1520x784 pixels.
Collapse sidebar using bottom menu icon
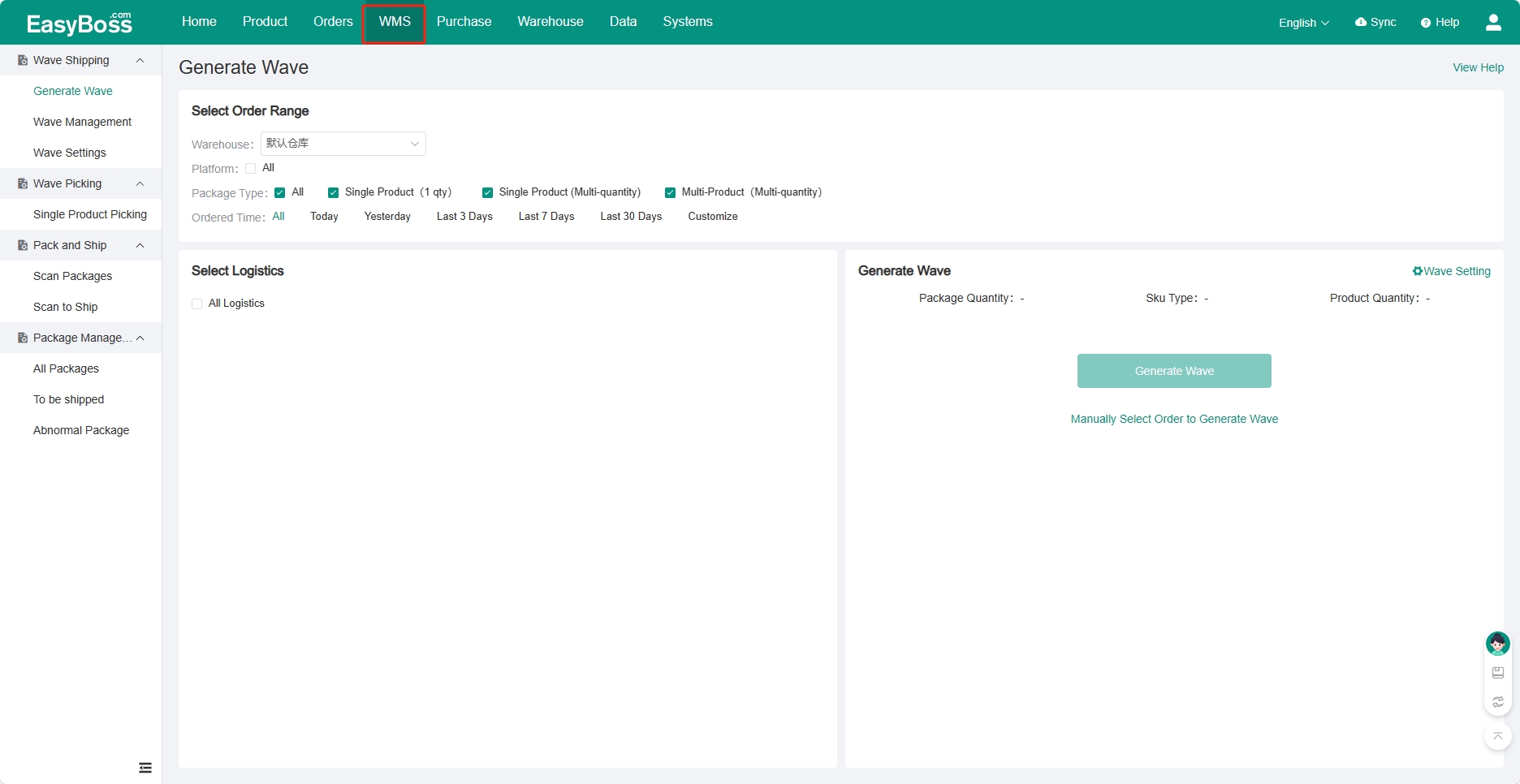[145, 768]
